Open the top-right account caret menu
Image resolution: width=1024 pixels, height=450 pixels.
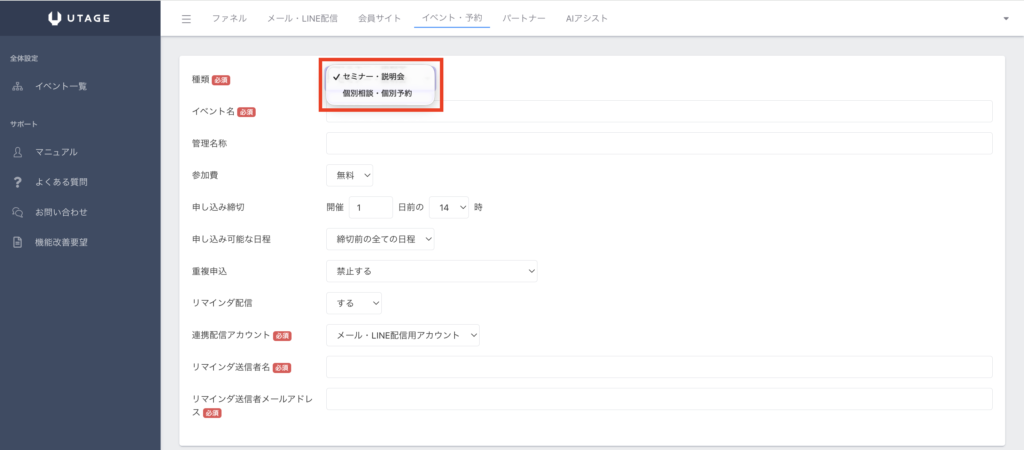[x=1005, y=19]
